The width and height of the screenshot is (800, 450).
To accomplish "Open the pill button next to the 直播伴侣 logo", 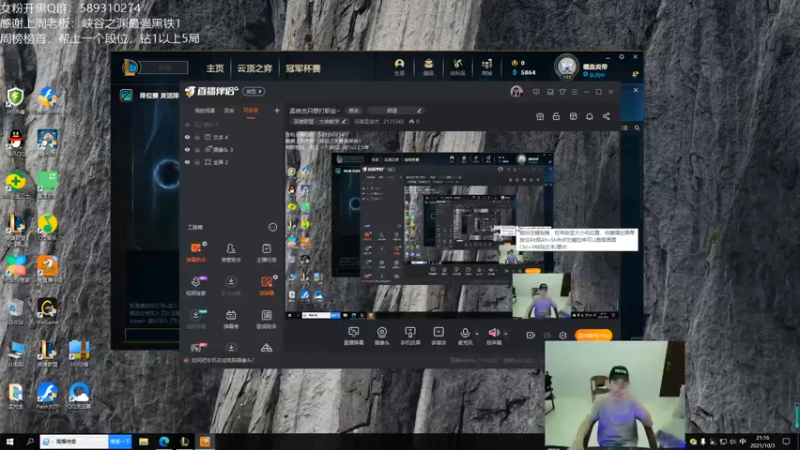I will click(x=254, y=91).
